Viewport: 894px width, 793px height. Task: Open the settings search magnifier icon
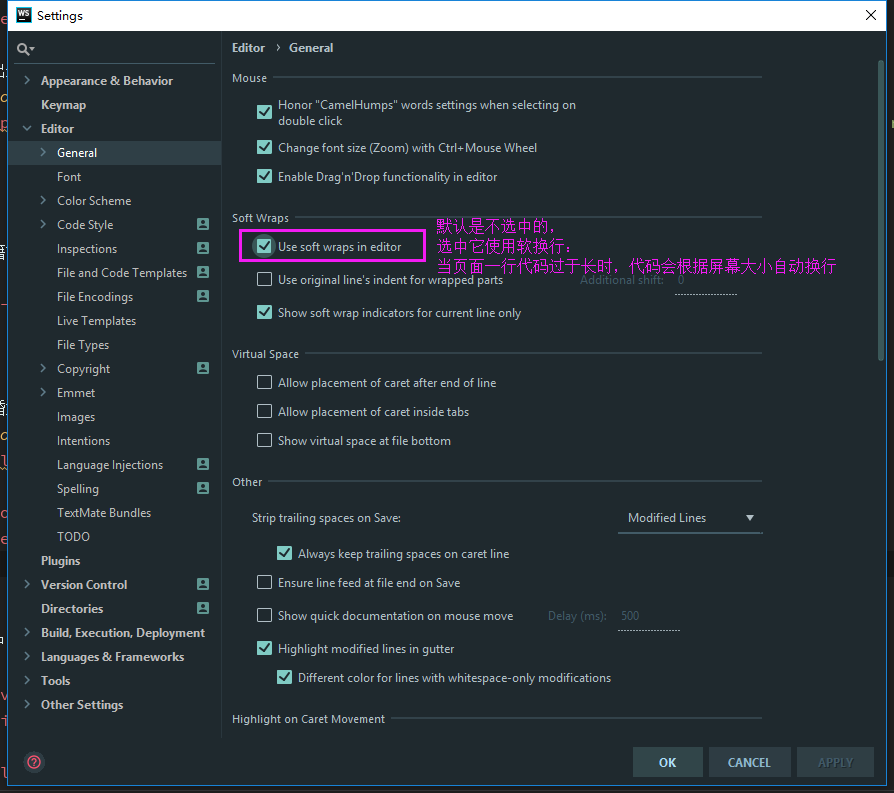[23, 48]
